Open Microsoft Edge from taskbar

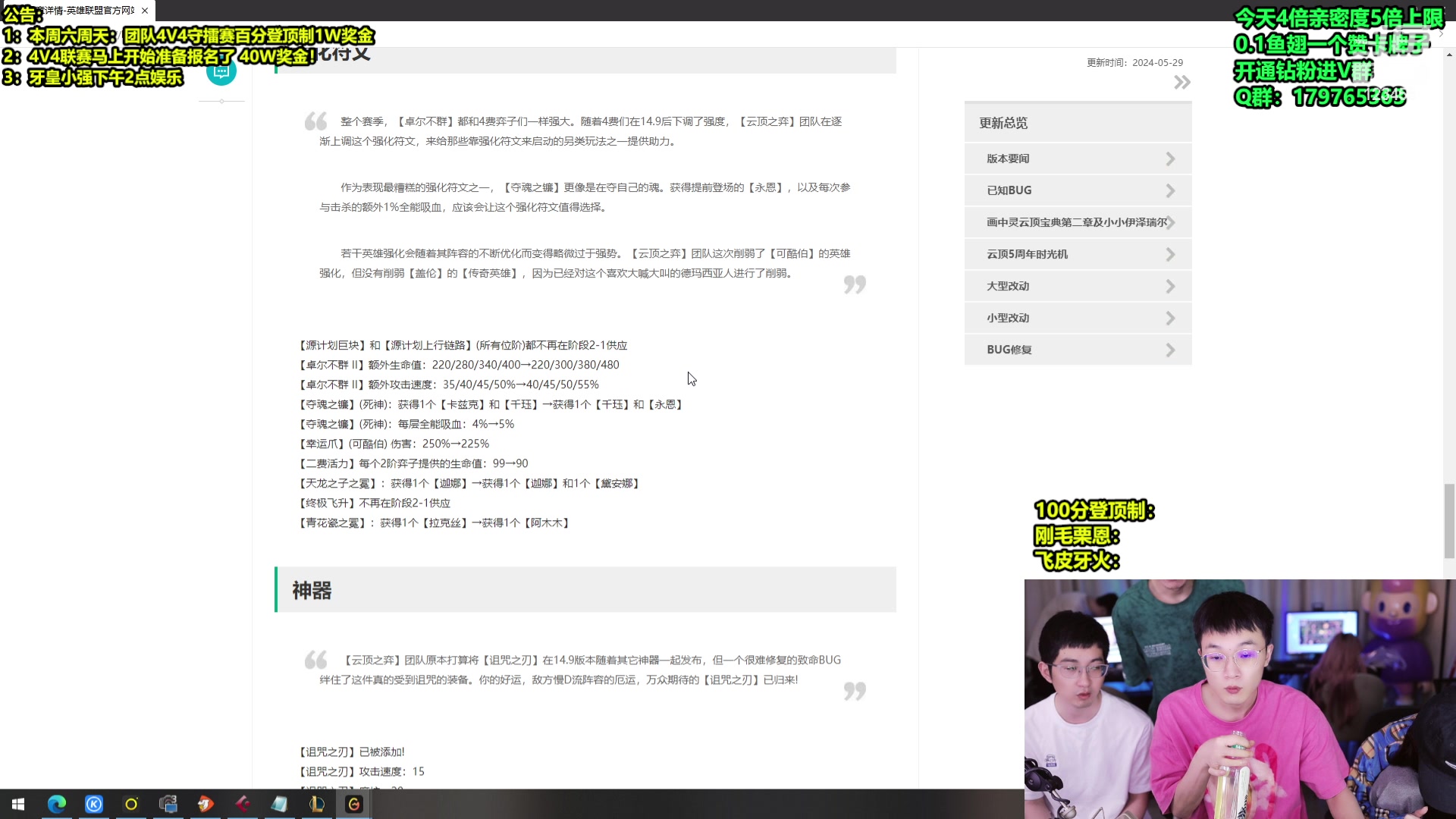tap(57, 804)
